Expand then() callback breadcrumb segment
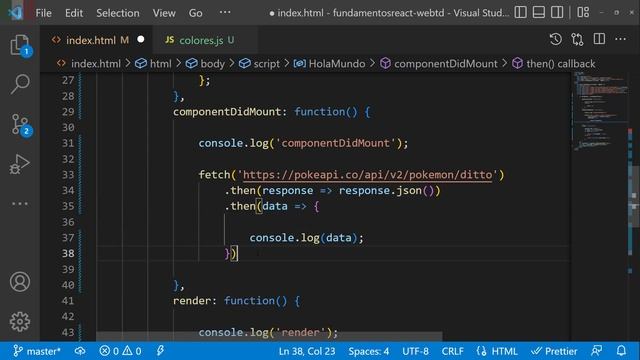 pos(554,64)
